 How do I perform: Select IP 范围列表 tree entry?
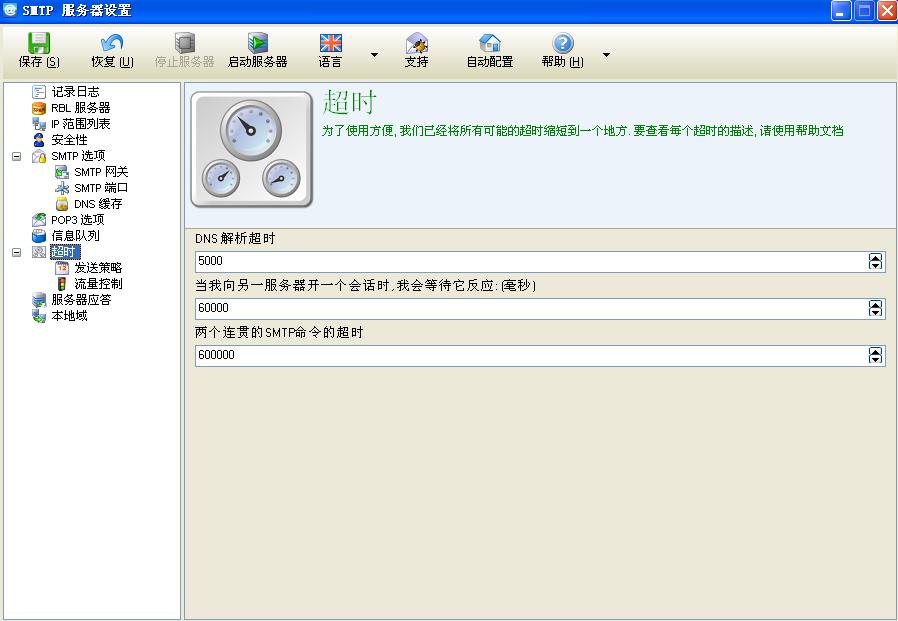pos(81,124)
